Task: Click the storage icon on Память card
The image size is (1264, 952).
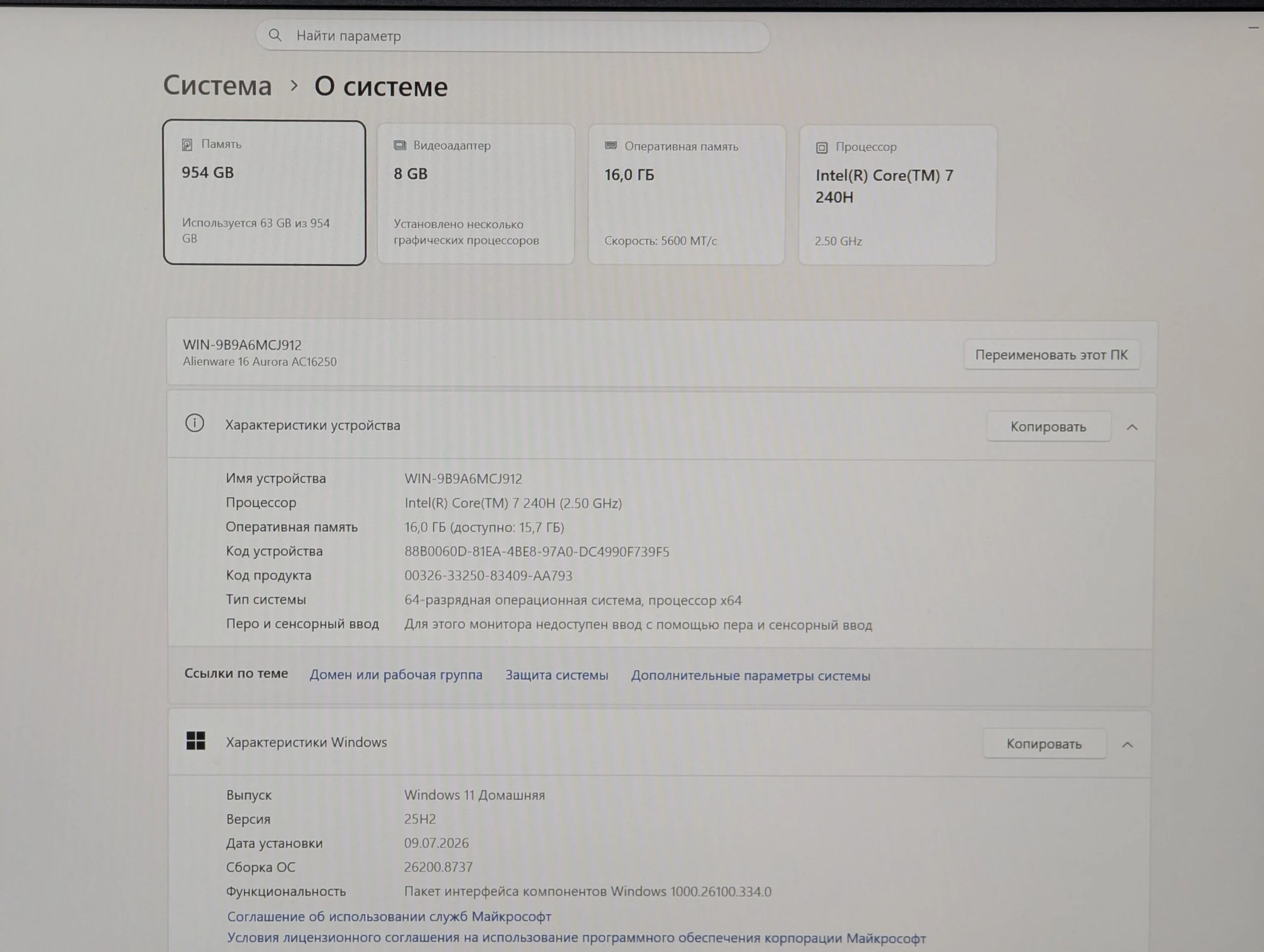Action: 187,145
